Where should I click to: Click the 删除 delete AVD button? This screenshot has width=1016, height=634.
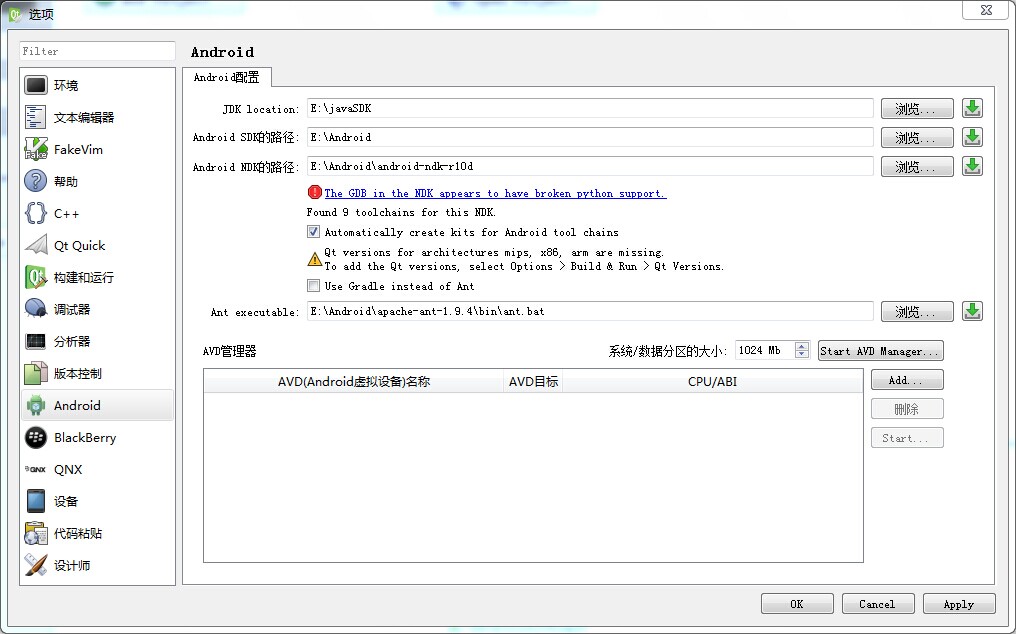(x=907, y=409)
